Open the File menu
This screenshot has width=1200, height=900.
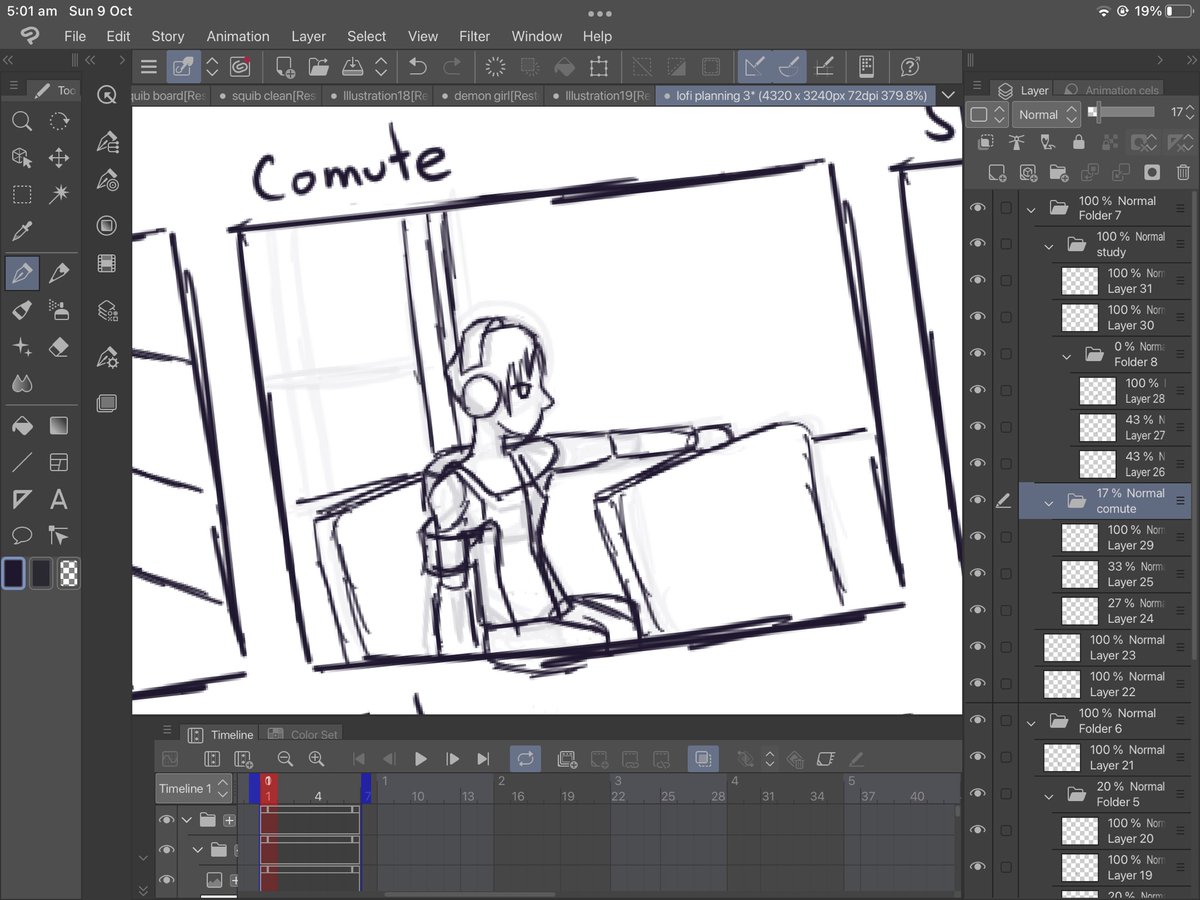click(75, 36)
